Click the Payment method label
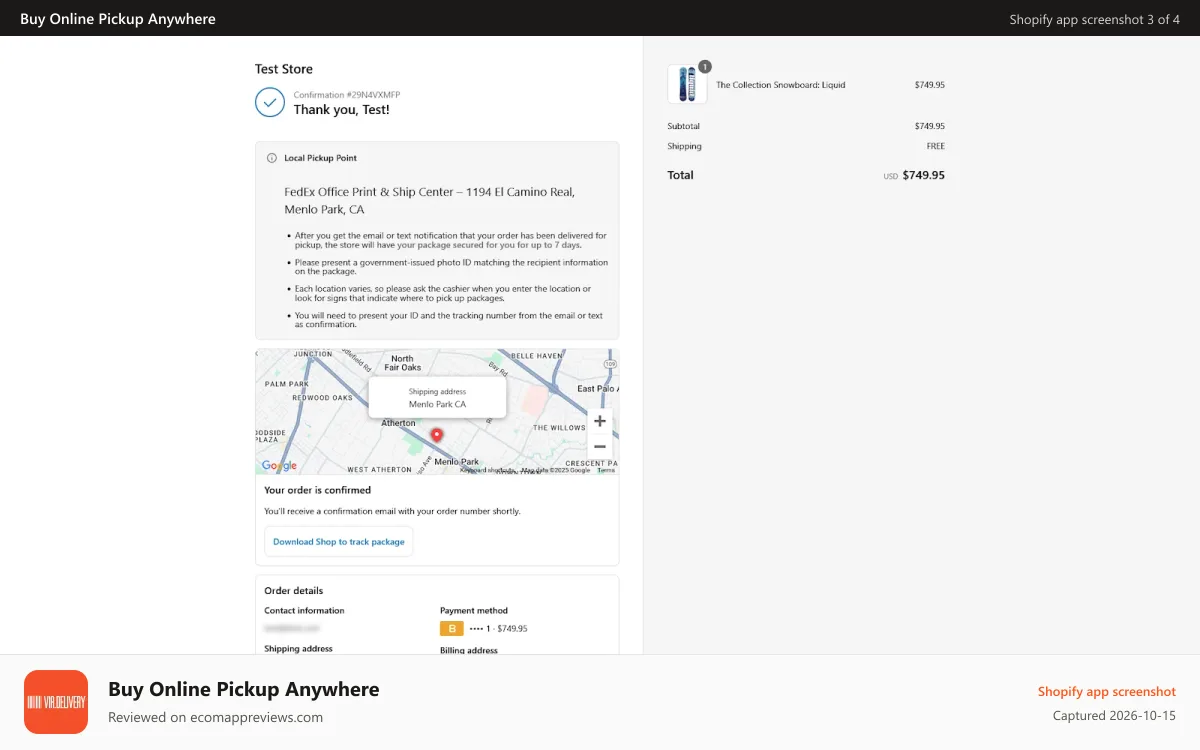1200x750 pixels. coord(474,610)
